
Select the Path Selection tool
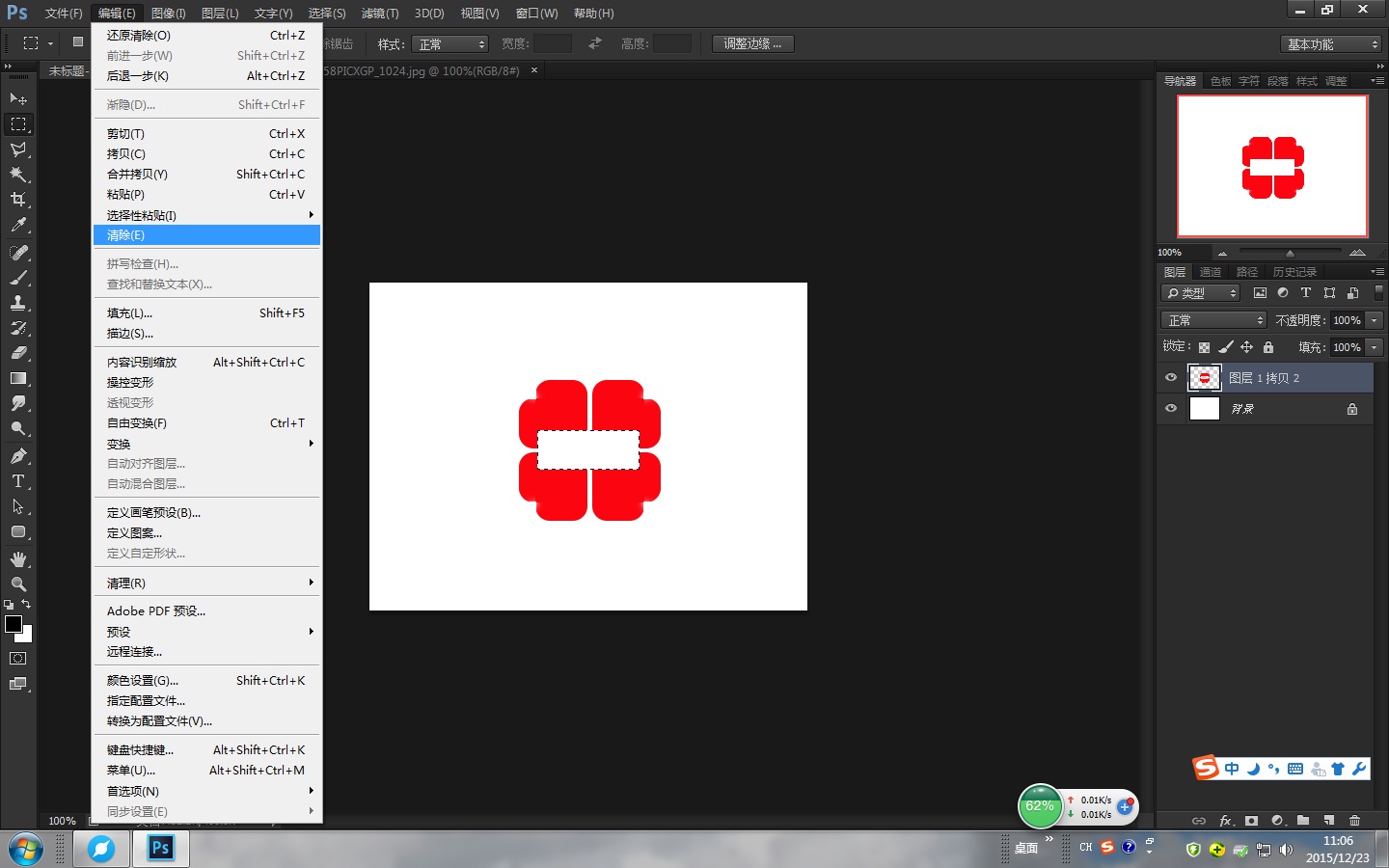tap(18, 506)
